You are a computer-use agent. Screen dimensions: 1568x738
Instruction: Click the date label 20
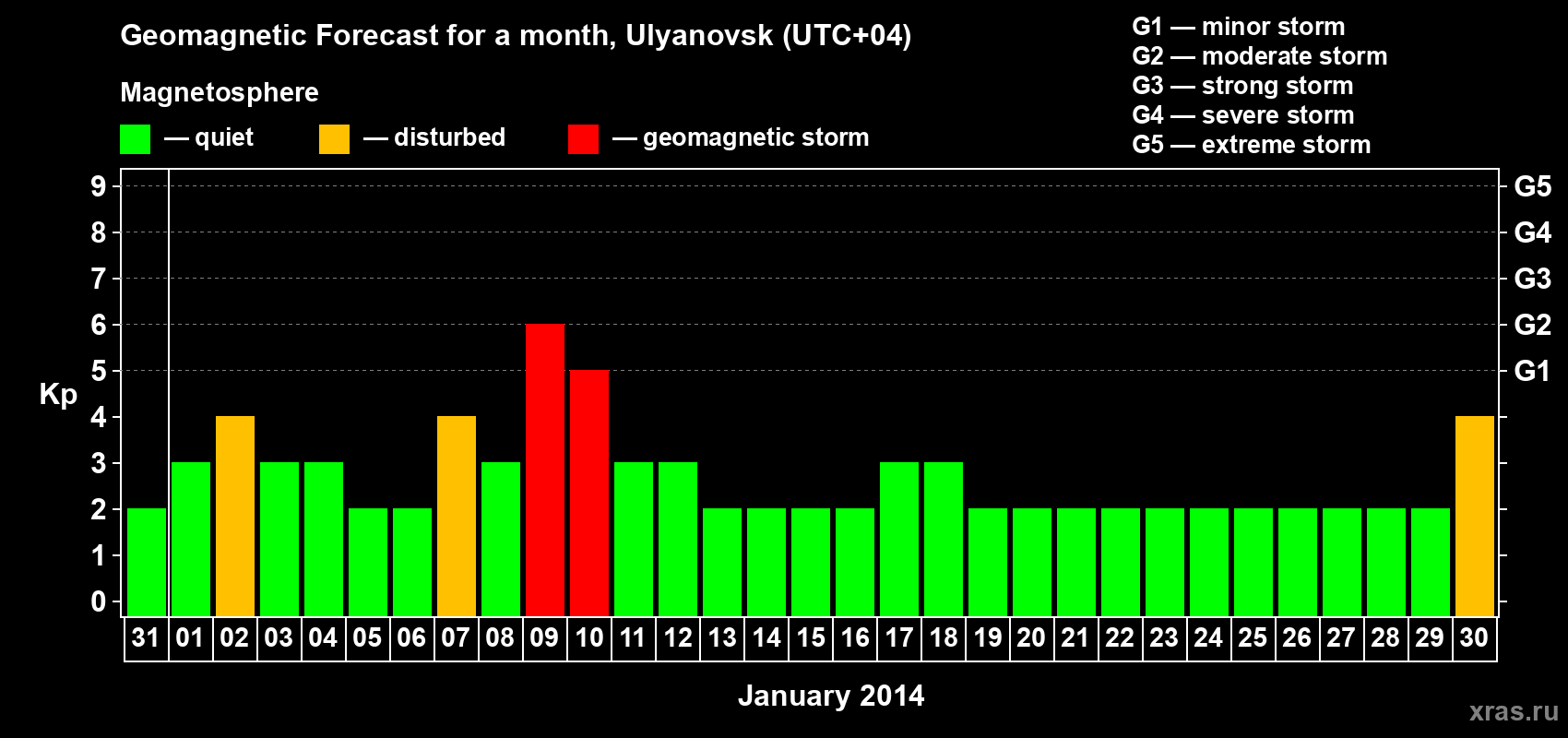coord(1031,637)
